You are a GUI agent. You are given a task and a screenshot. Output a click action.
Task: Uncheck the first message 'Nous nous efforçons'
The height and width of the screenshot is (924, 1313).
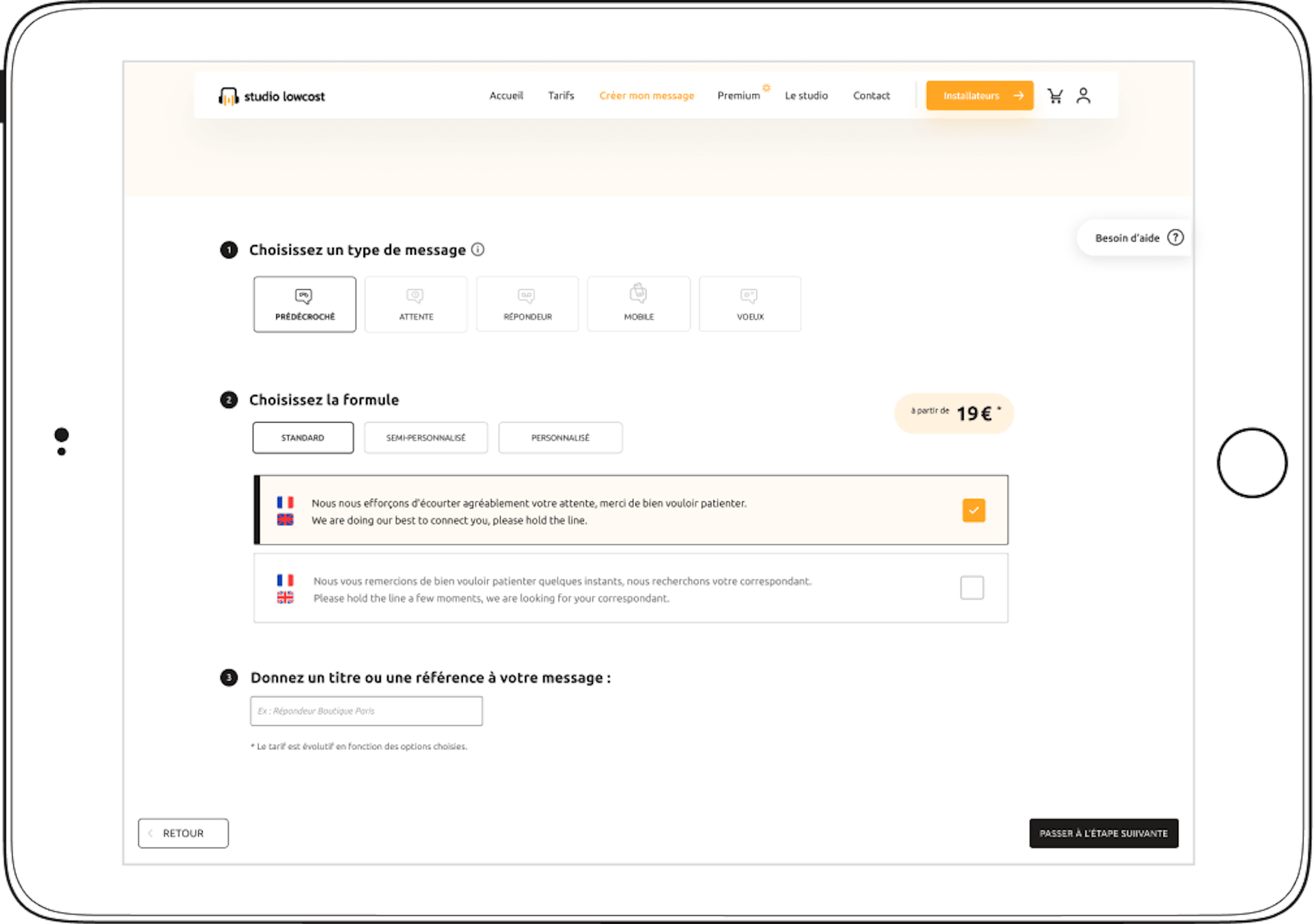[973, 510]
